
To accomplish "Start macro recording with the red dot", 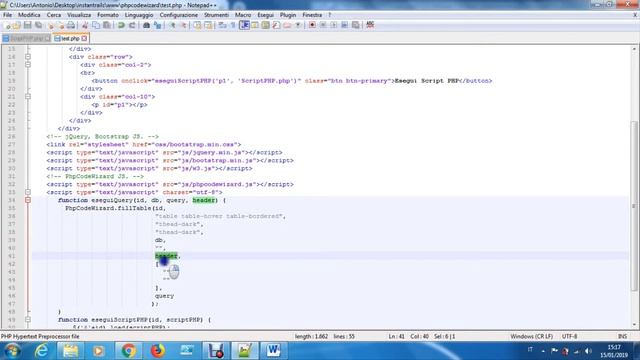I will coord(312,25).
